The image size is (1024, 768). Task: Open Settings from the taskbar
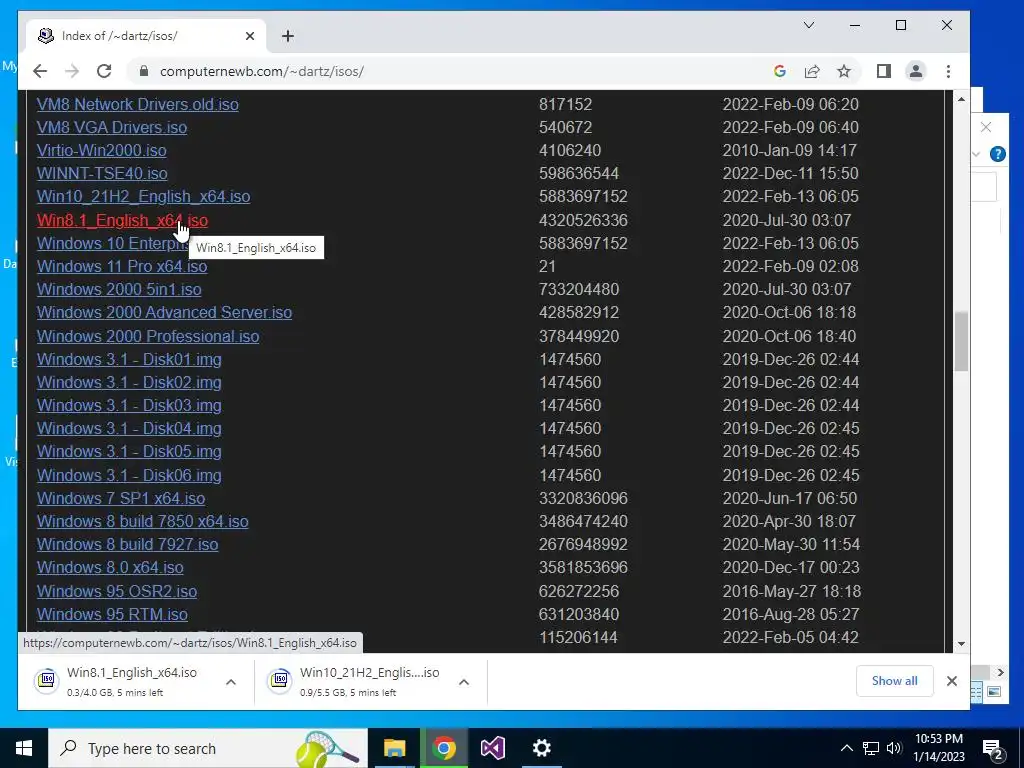[541, 748]
